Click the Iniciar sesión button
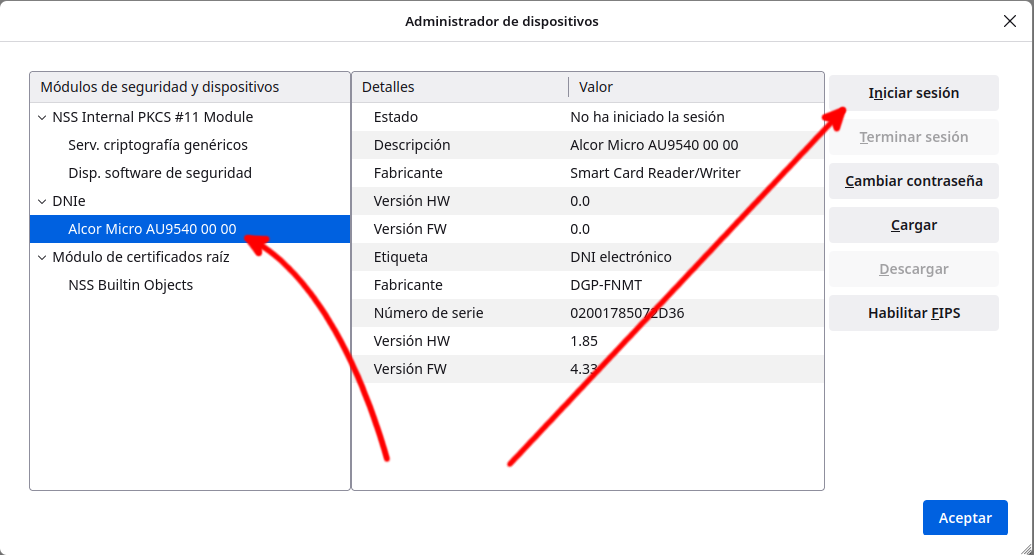Viewport: 1034px width, 555px height. pyautogui.click(x=913, y=93)
